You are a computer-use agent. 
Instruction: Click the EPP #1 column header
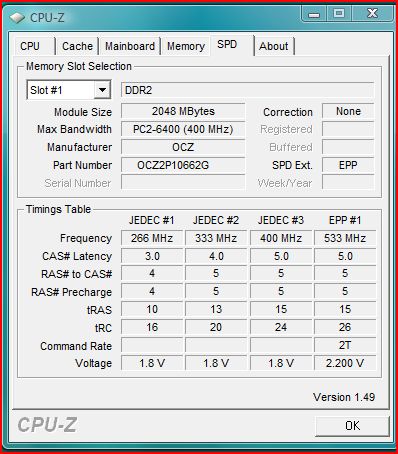tap(345, 220)
